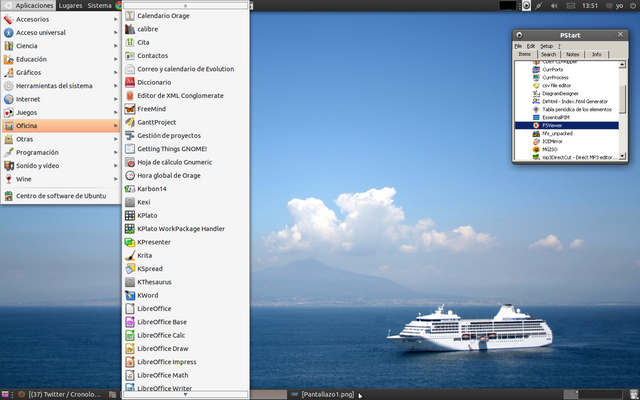The width and height of the screenshot is (640, 400).
Task: Click the PStart list scrollbar down arrow
Action: [624, 155]
